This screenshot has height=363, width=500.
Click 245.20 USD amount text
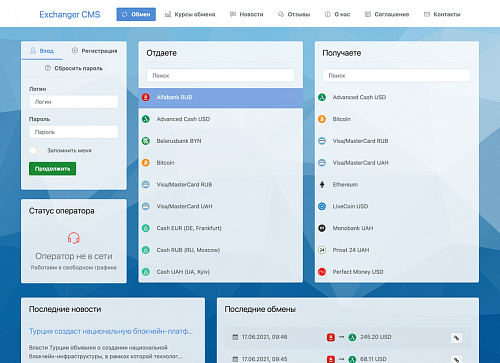pos(376,337)
